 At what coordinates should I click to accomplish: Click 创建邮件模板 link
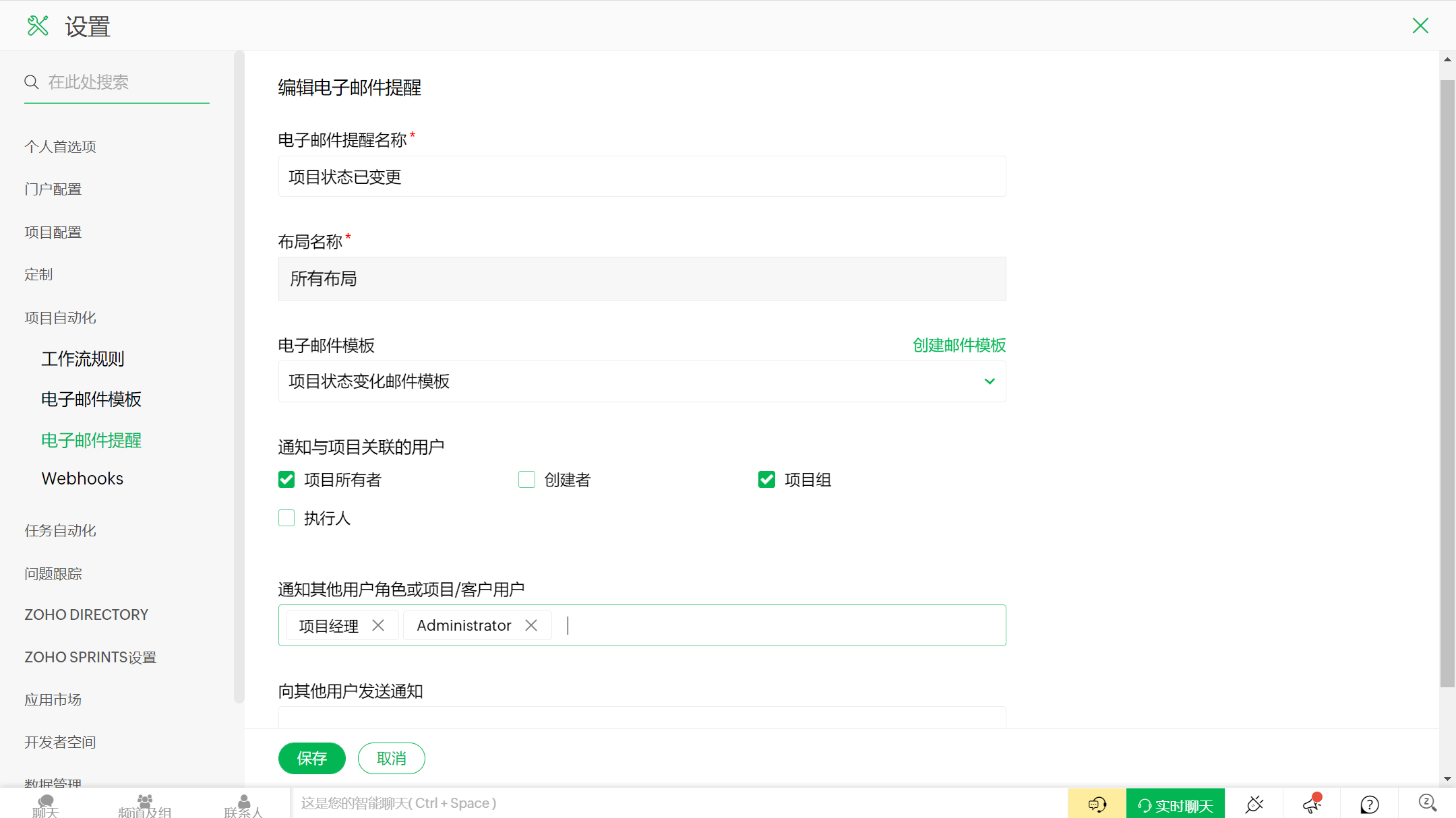[959, 346]
